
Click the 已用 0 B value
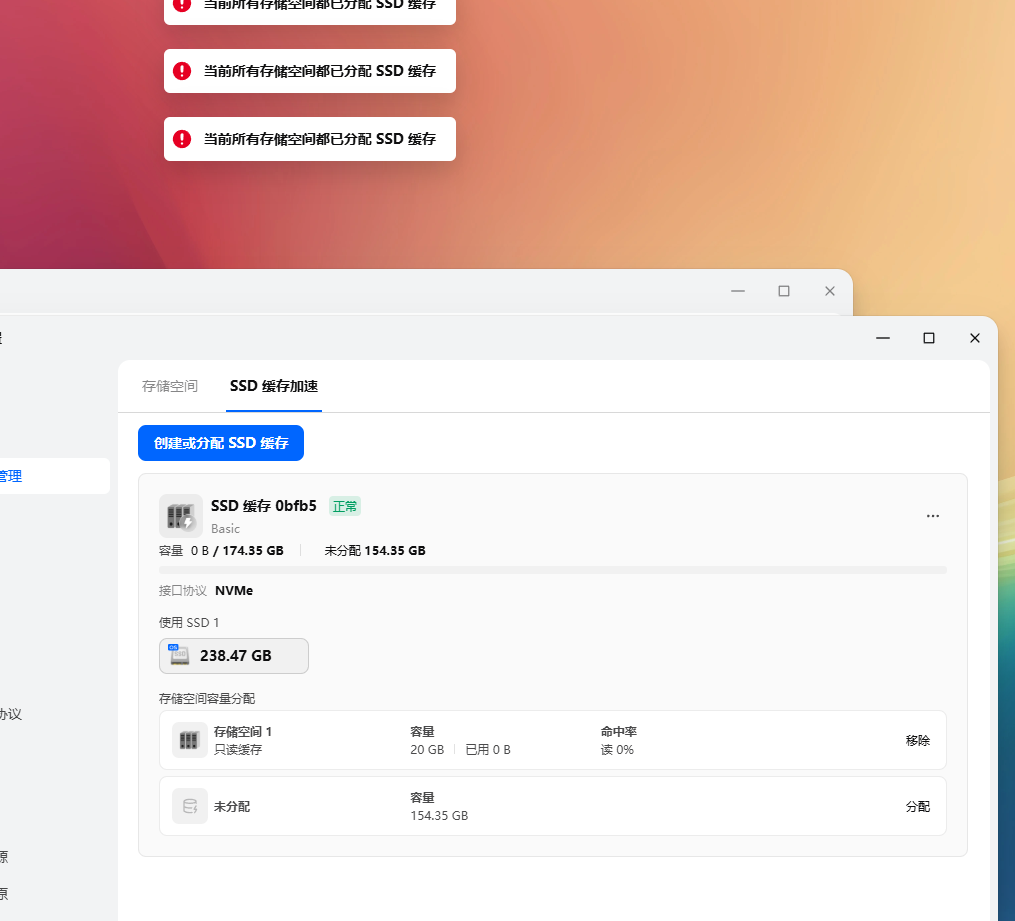pyautogui.click(x=488, y=749)
